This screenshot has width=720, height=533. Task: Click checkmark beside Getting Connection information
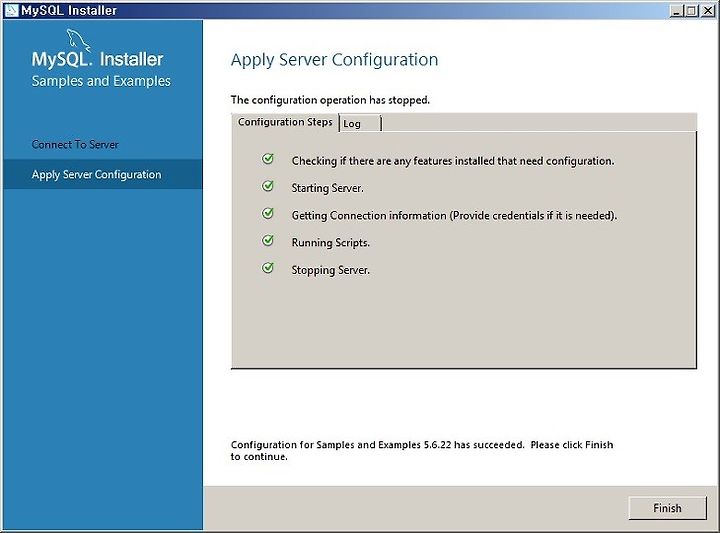[268, 213]
